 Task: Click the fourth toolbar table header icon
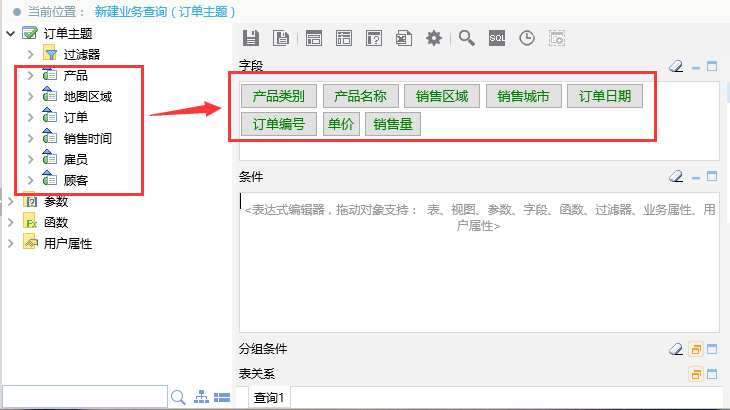point(344,38)
